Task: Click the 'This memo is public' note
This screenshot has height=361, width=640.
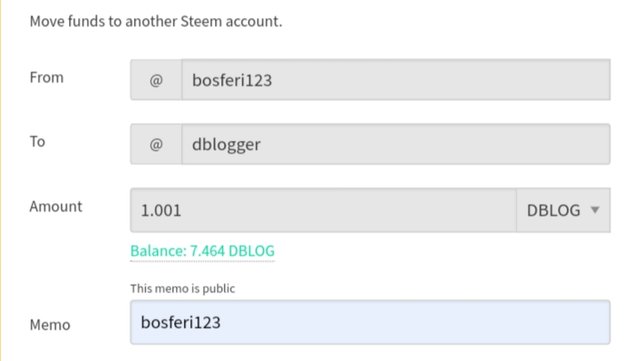Action: point(182,288)
